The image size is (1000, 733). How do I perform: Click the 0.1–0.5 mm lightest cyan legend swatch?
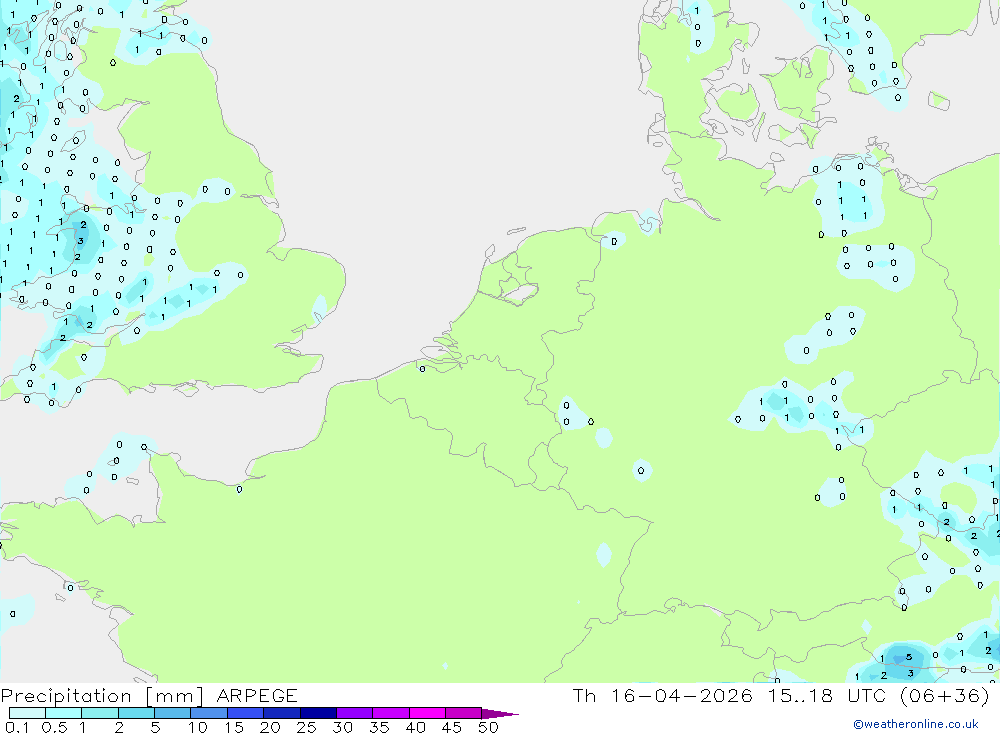[27, 713]
